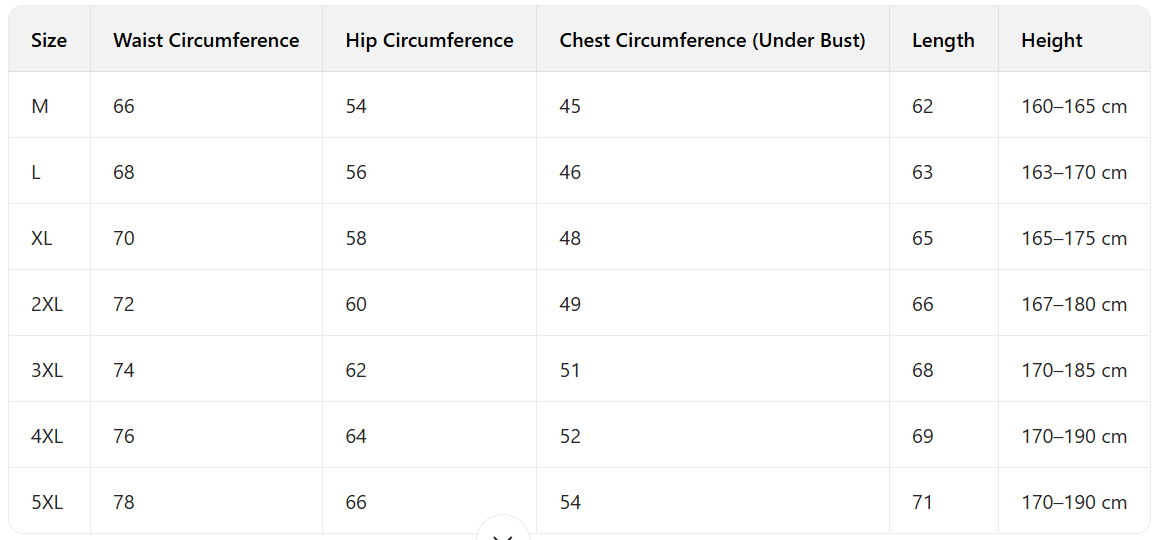Select the Waist Circumference column header
The image size is (1160, 540).
[x=206, y=41]
